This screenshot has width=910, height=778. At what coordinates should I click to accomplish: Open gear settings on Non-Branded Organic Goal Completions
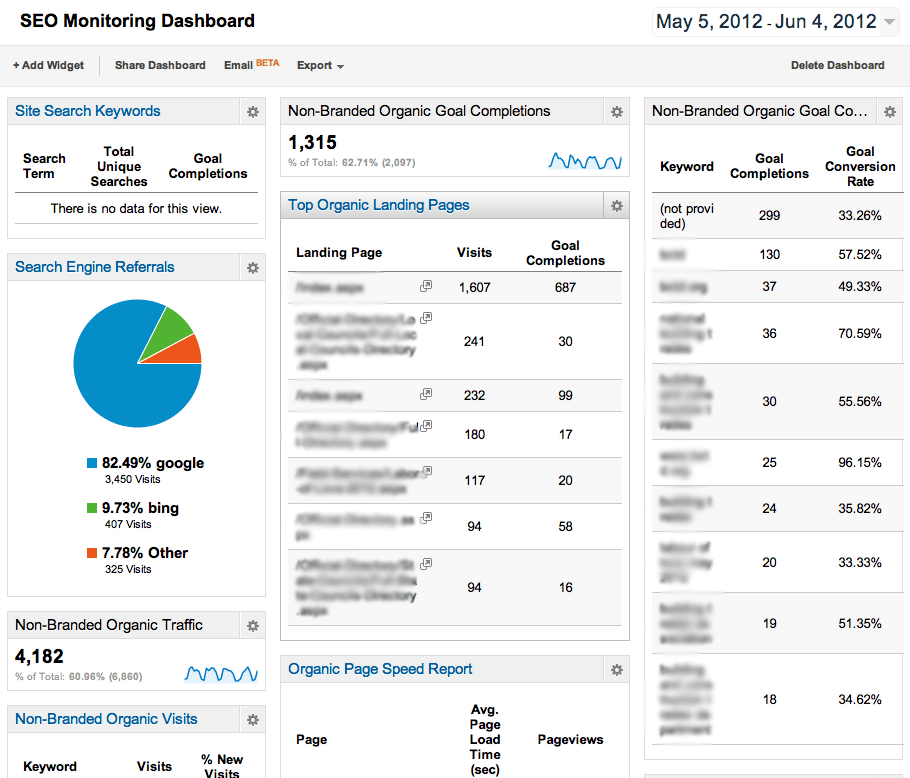click(x=617, y=111)
